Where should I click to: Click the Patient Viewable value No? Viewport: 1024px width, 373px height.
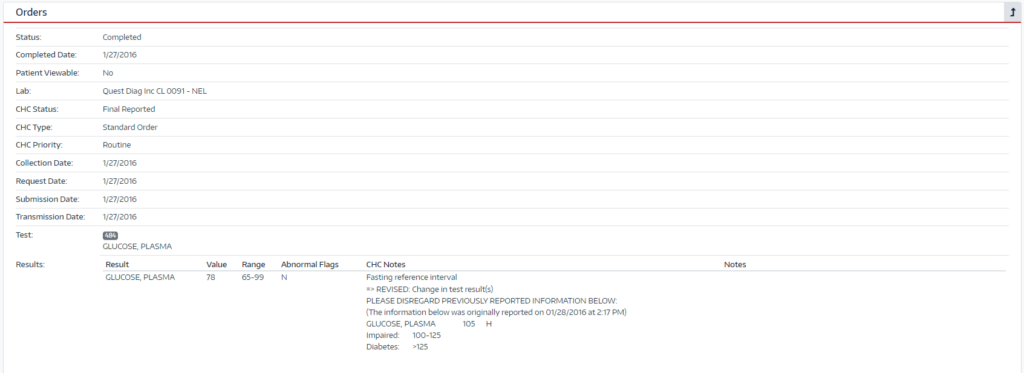tap(108, 73)
